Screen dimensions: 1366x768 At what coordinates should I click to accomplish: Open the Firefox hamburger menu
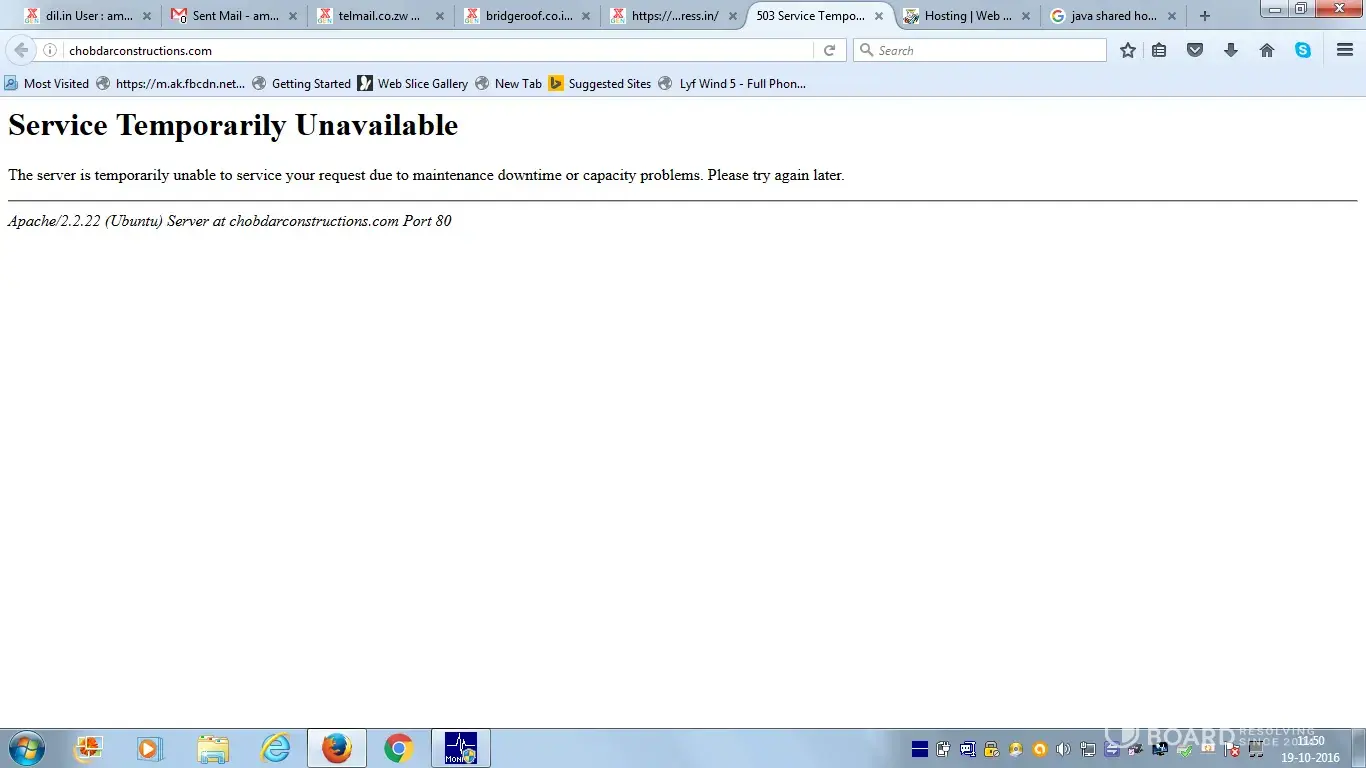coord(1345,50)
